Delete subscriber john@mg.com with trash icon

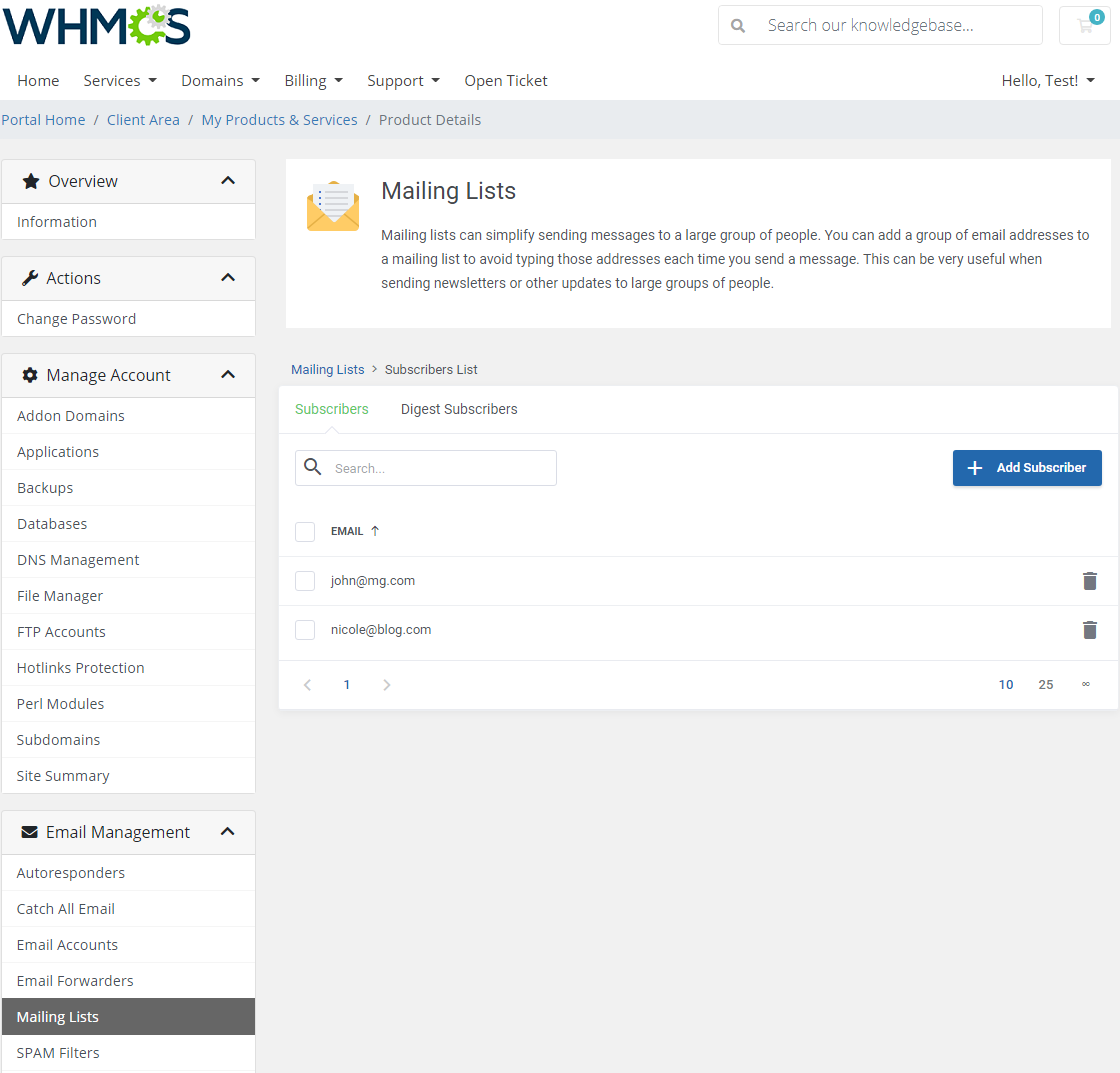click(x=1089, y=581)
